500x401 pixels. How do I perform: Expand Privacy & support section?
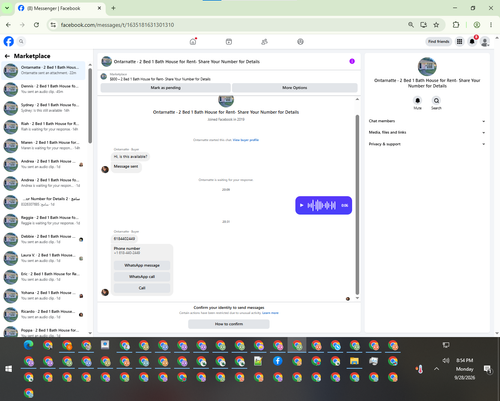tap(427, 144)
